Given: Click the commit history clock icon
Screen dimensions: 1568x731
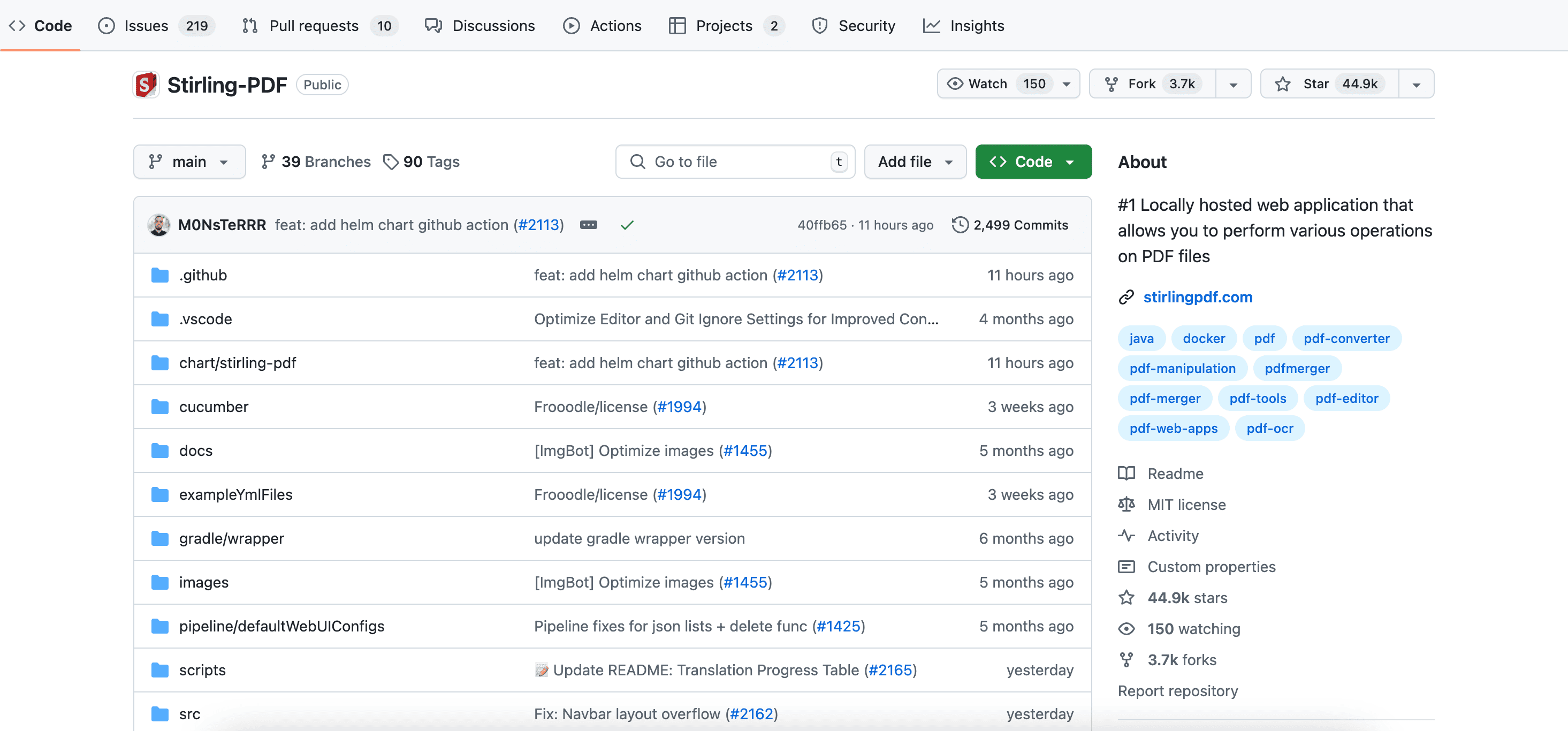Looking at the screenshot, I should tap(960, 225).
